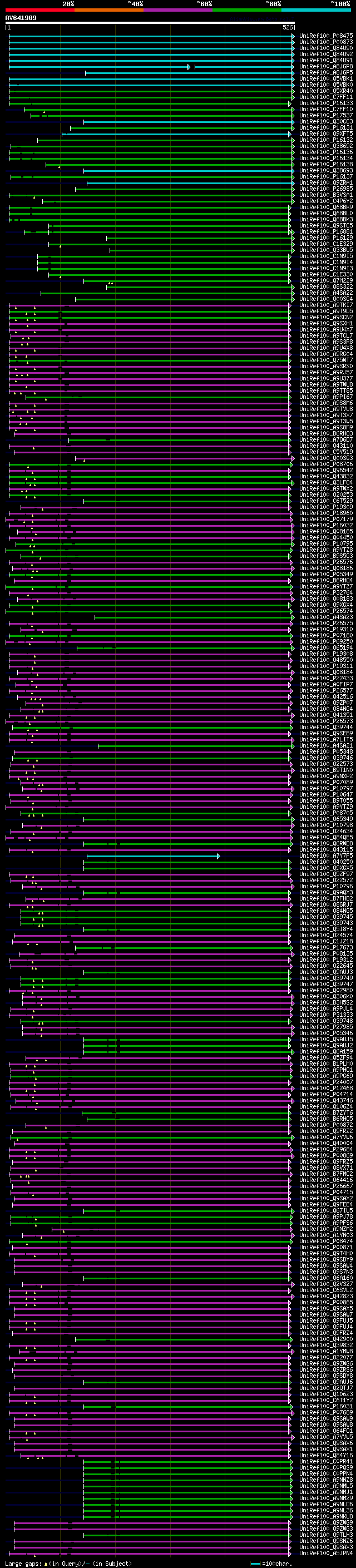This screenshot has height=1568, width=356.
Task: Select the UniRef100_P26985 entry
Action: tap(326, 189)
